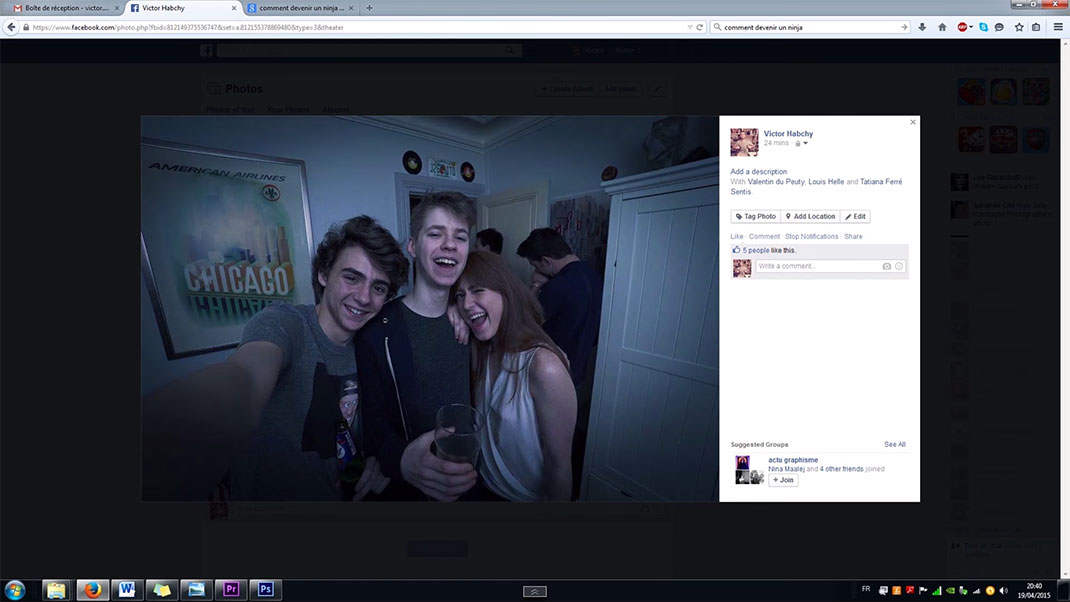Switch to the Boîte de réception tab
This screenshot has height=602, width=1070.
click(x=62, y=8)
